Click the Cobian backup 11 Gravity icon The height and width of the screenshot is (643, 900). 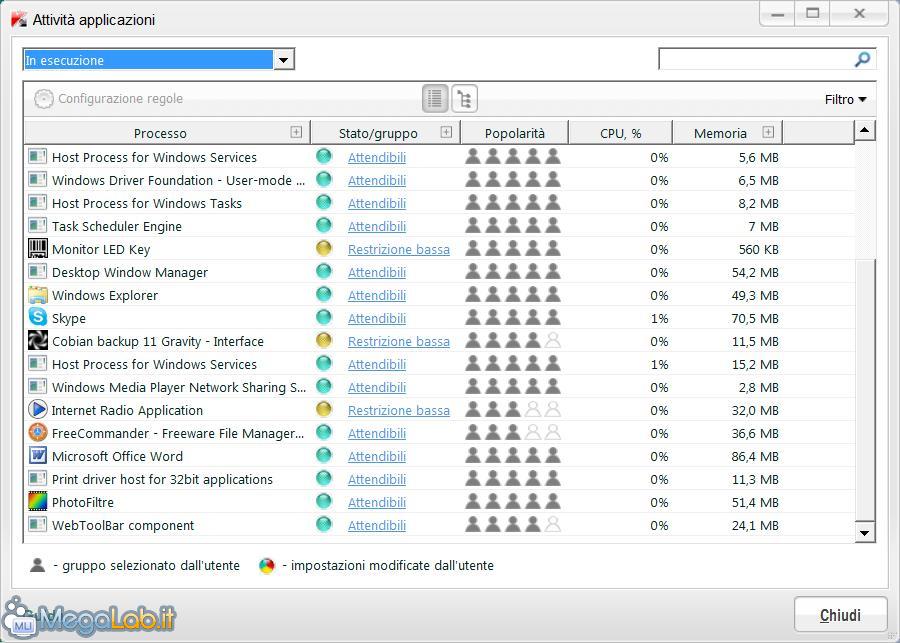point(38,341)
